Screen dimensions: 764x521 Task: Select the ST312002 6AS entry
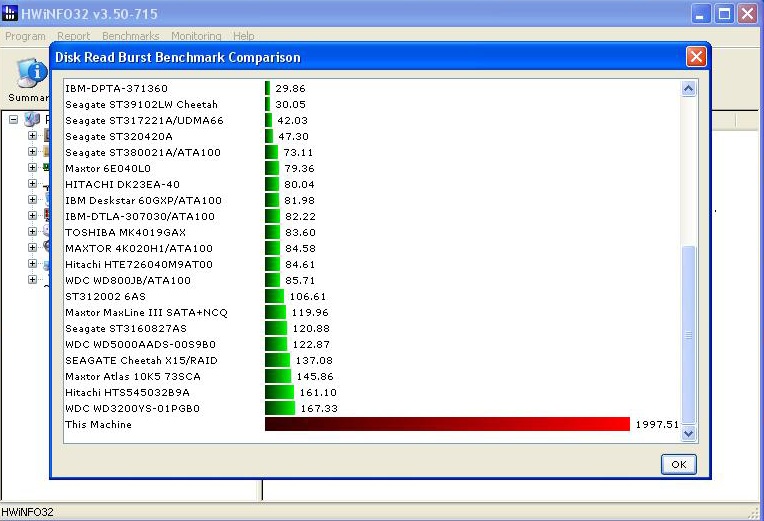[x=105, y=296]
